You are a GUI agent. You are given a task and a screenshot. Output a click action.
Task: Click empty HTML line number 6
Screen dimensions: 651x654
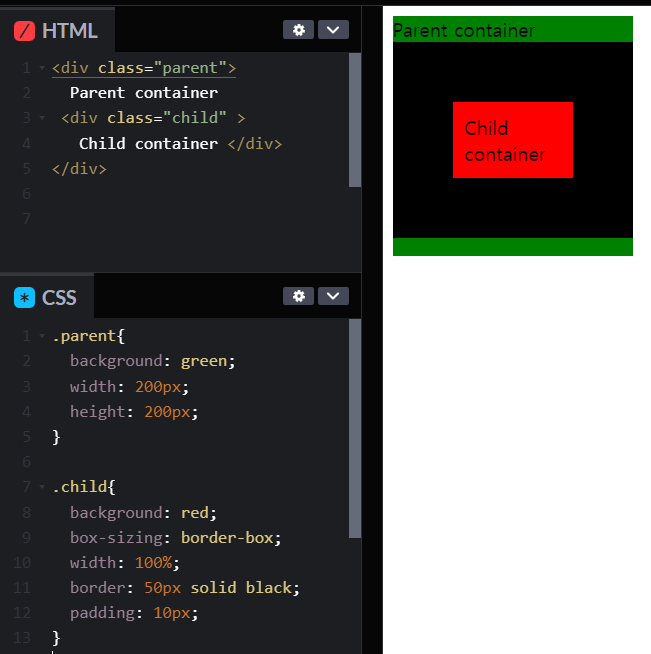[x=26, y=194]
